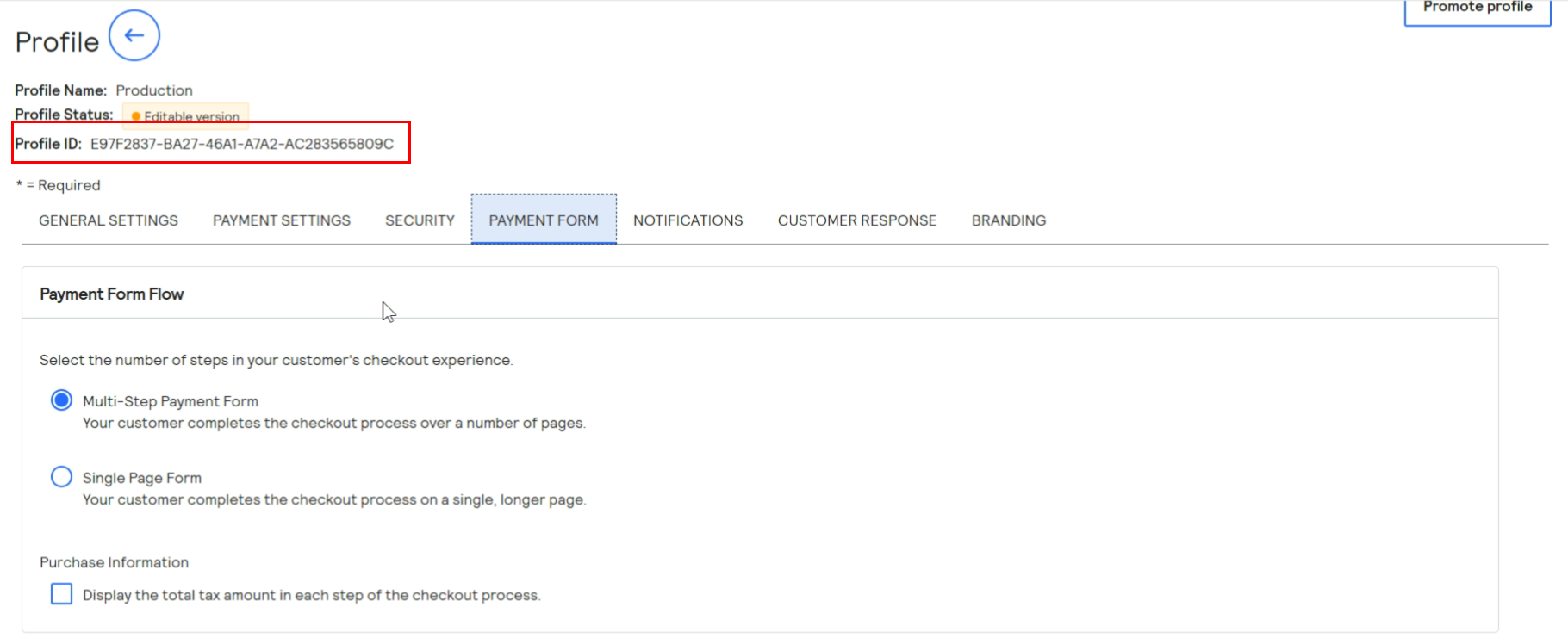Select the Multi-Step Payment Form radio button
Image resolution: width=1568 pixels, height=638 pixels.
(x=61, y=400)
